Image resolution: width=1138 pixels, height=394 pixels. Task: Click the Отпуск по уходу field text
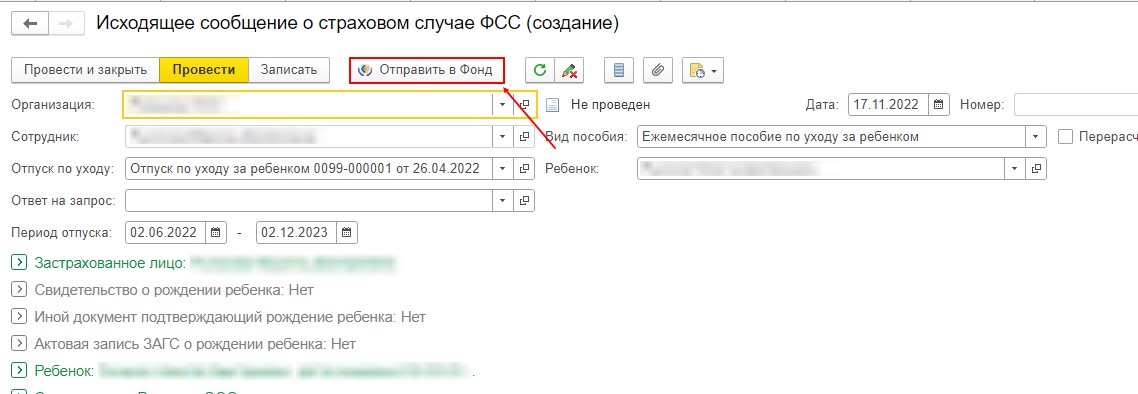click(x=309, y=168)
